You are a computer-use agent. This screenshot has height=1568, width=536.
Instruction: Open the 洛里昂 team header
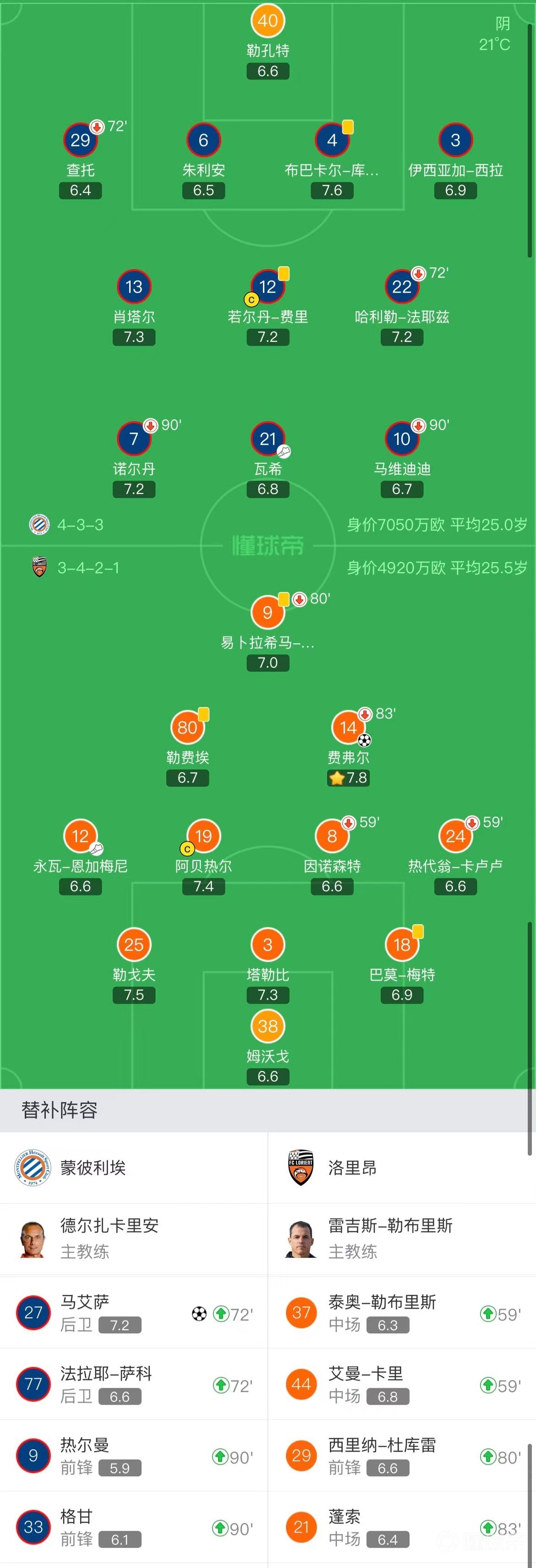click(x=402, y=1168)
